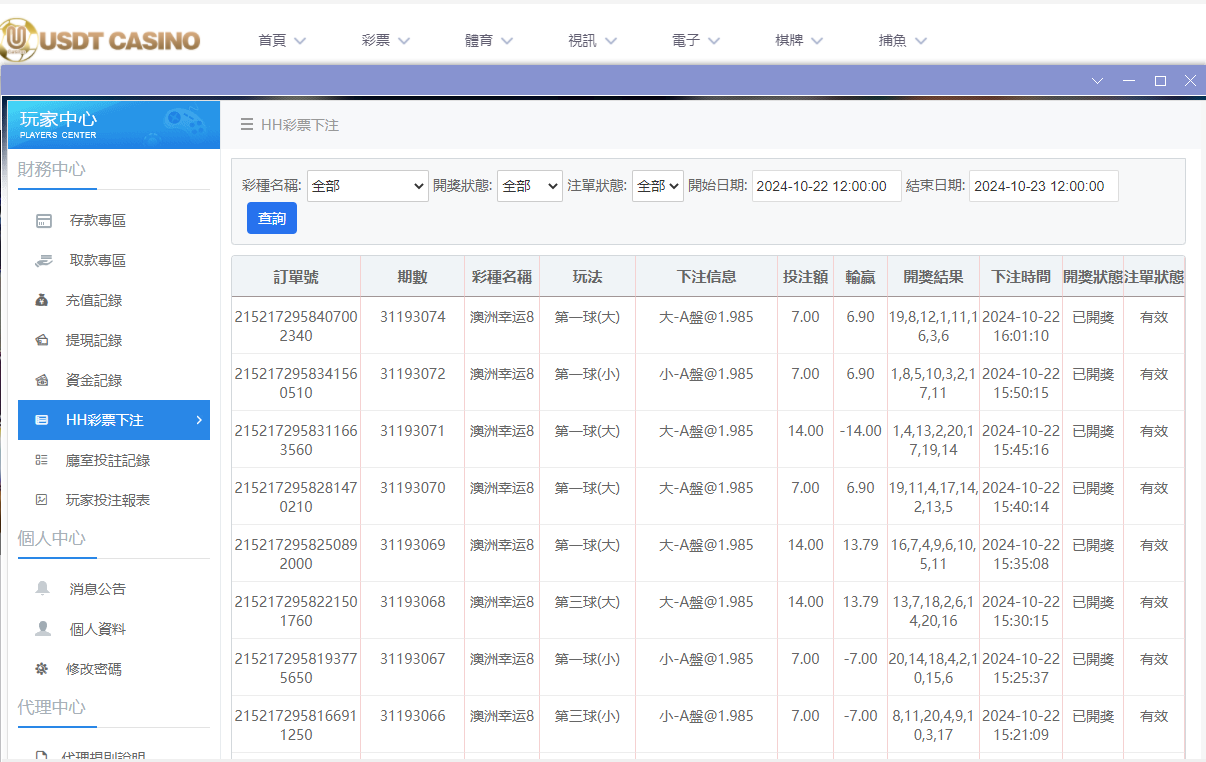The image size is (1206, 762).
Task: Open 資金記錄 funds record icon
Action: click(43, 380)
